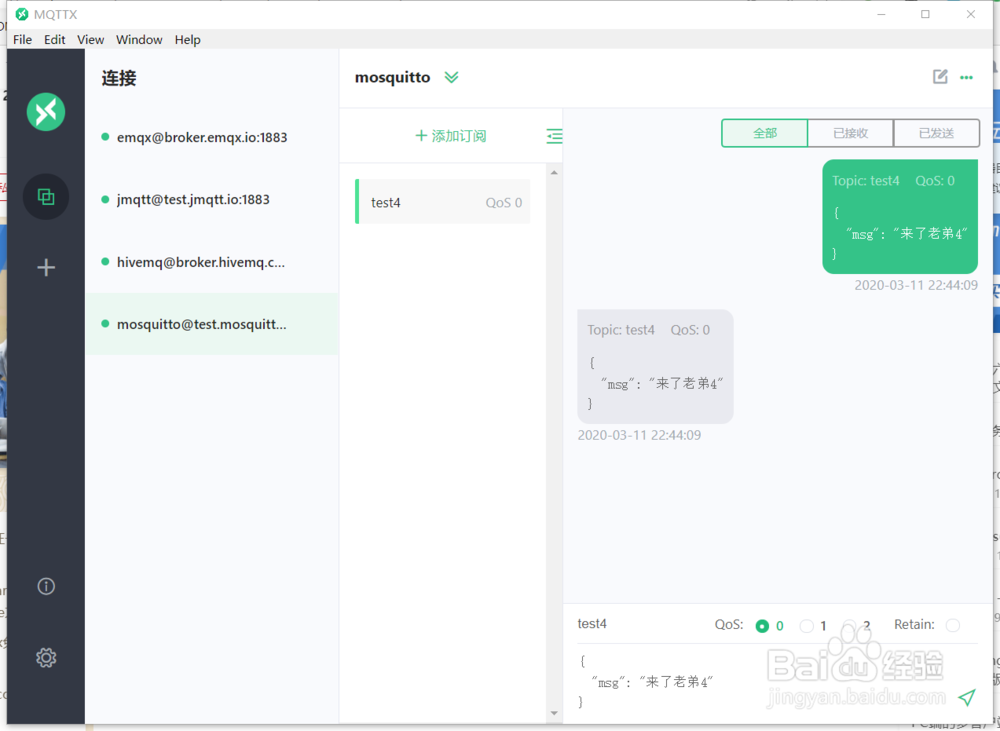1000x731 pixels.
Task: Click MQTTX app icon in title bar
Action: tap(22, 14)
